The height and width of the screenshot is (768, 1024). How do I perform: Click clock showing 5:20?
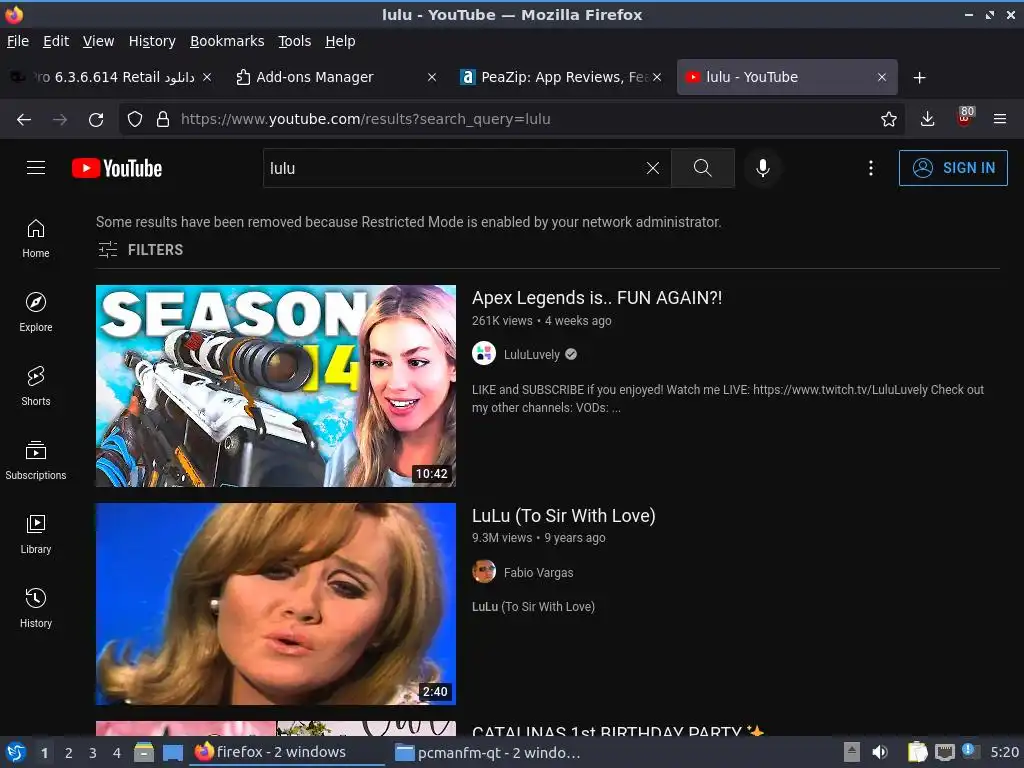[1004, 752]
